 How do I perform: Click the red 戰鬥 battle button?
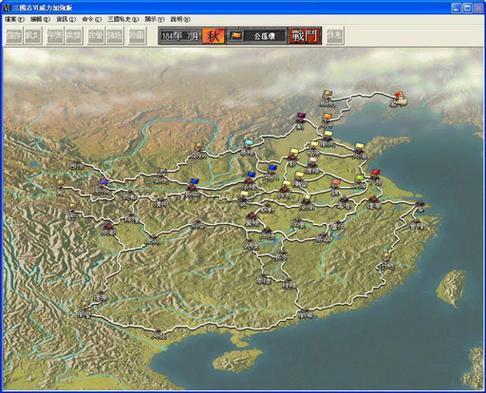pos(305,36)
